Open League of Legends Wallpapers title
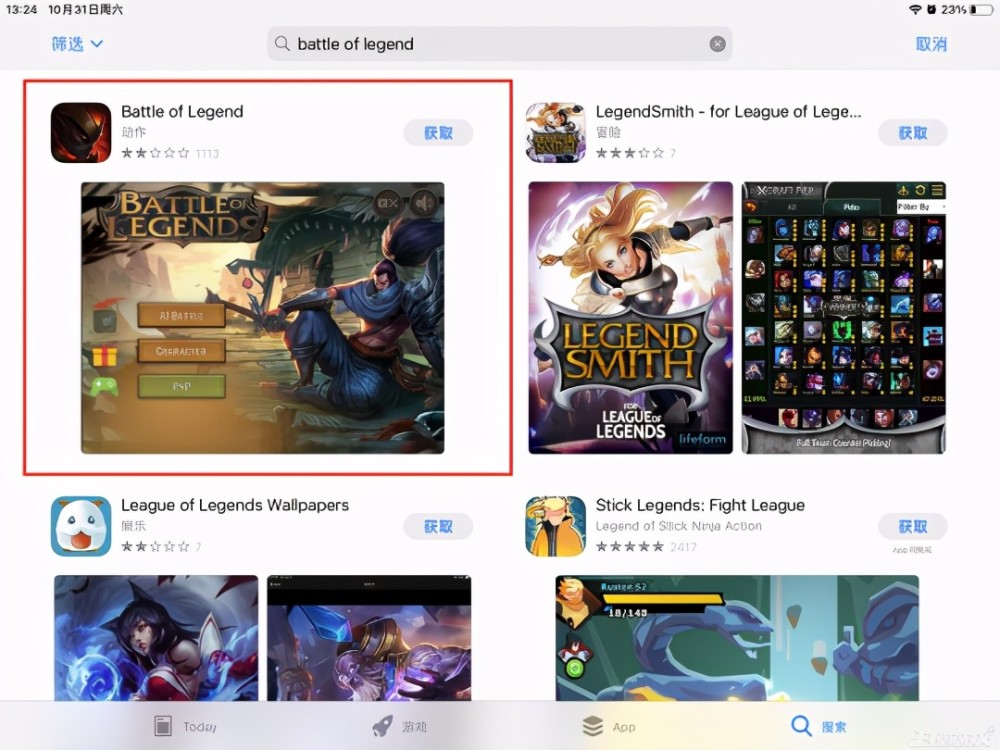Screen dimensions: 1000x750 tap(235, 505)
